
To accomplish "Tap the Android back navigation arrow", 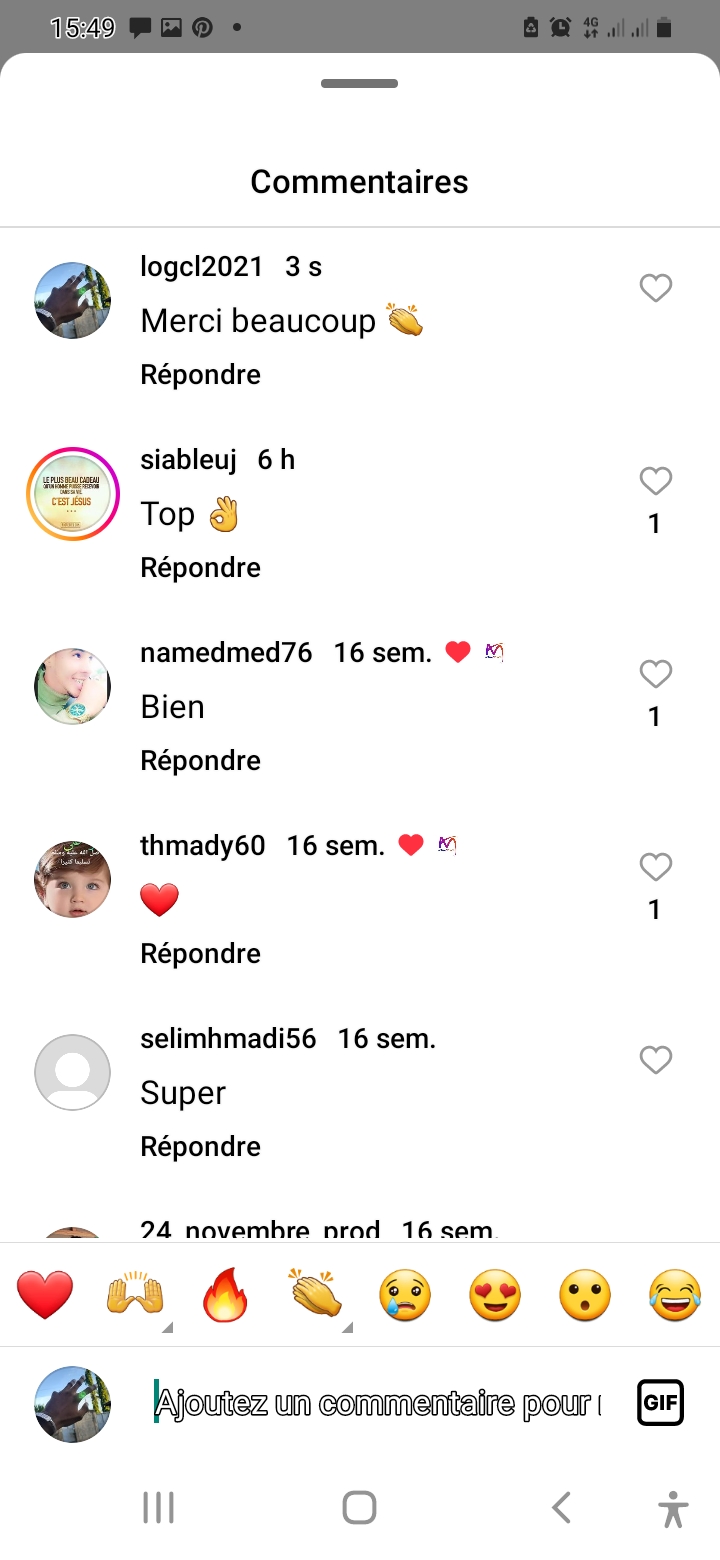I will (561, 1507).
